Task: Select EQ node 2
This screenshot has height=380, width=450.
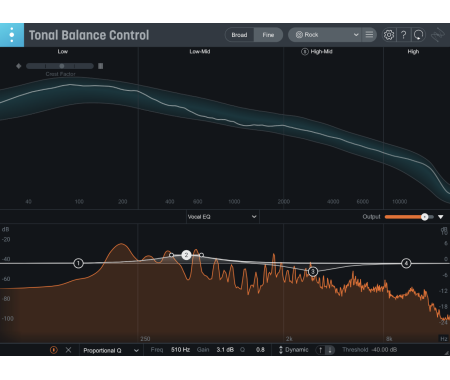Action: (x=186, y=255)
